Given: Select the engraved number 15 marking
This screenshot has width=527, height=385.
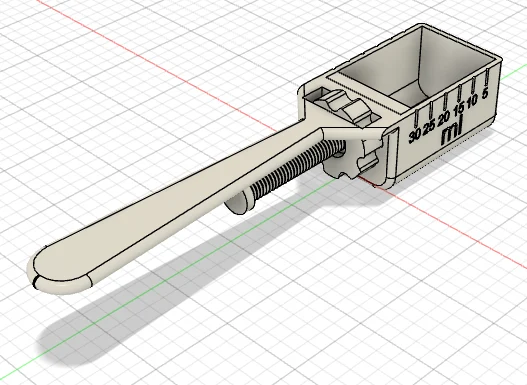Looking at the screenshot, I should click(x=458, y=109).
